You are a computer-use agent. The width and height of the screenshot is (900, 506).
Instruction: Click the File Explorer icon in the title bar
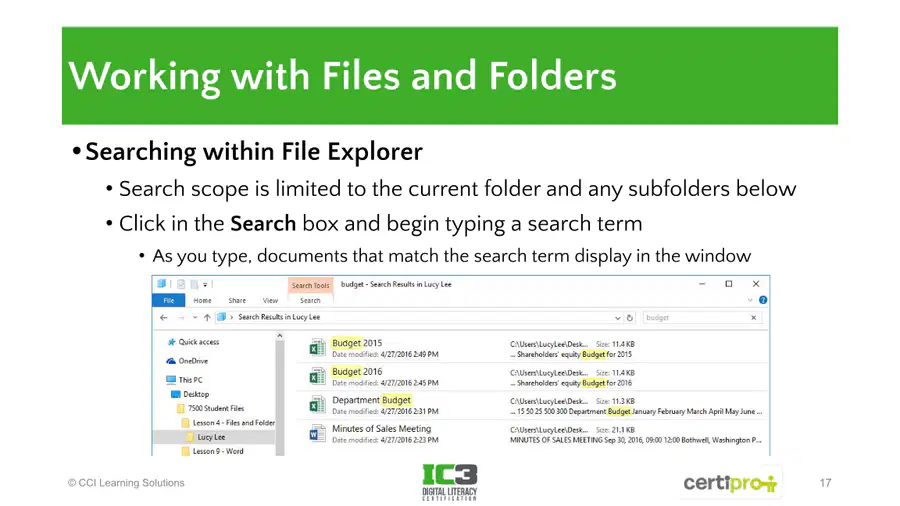pyautogui.click(x=162, y=283)
